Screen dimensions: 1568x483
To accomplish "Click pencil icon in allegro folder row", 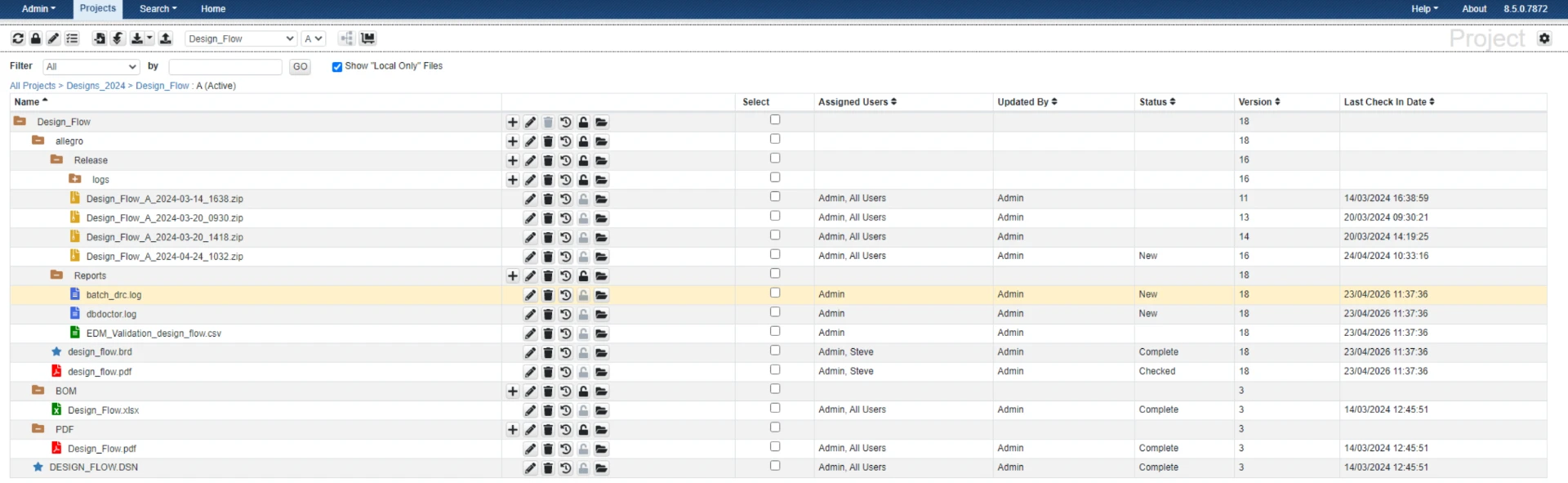I will coord(531,141).
